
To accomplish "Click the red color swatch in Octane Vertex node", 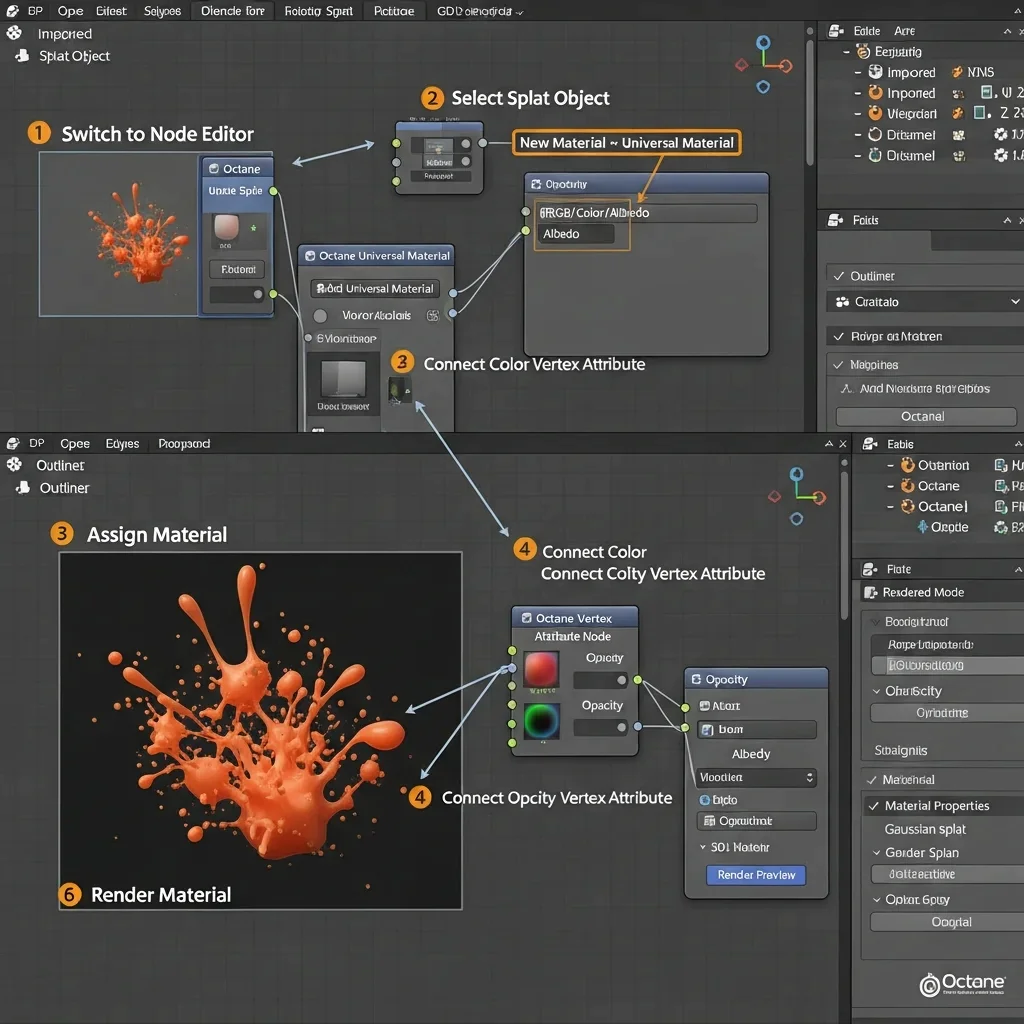I will click(x=541, y=669).
